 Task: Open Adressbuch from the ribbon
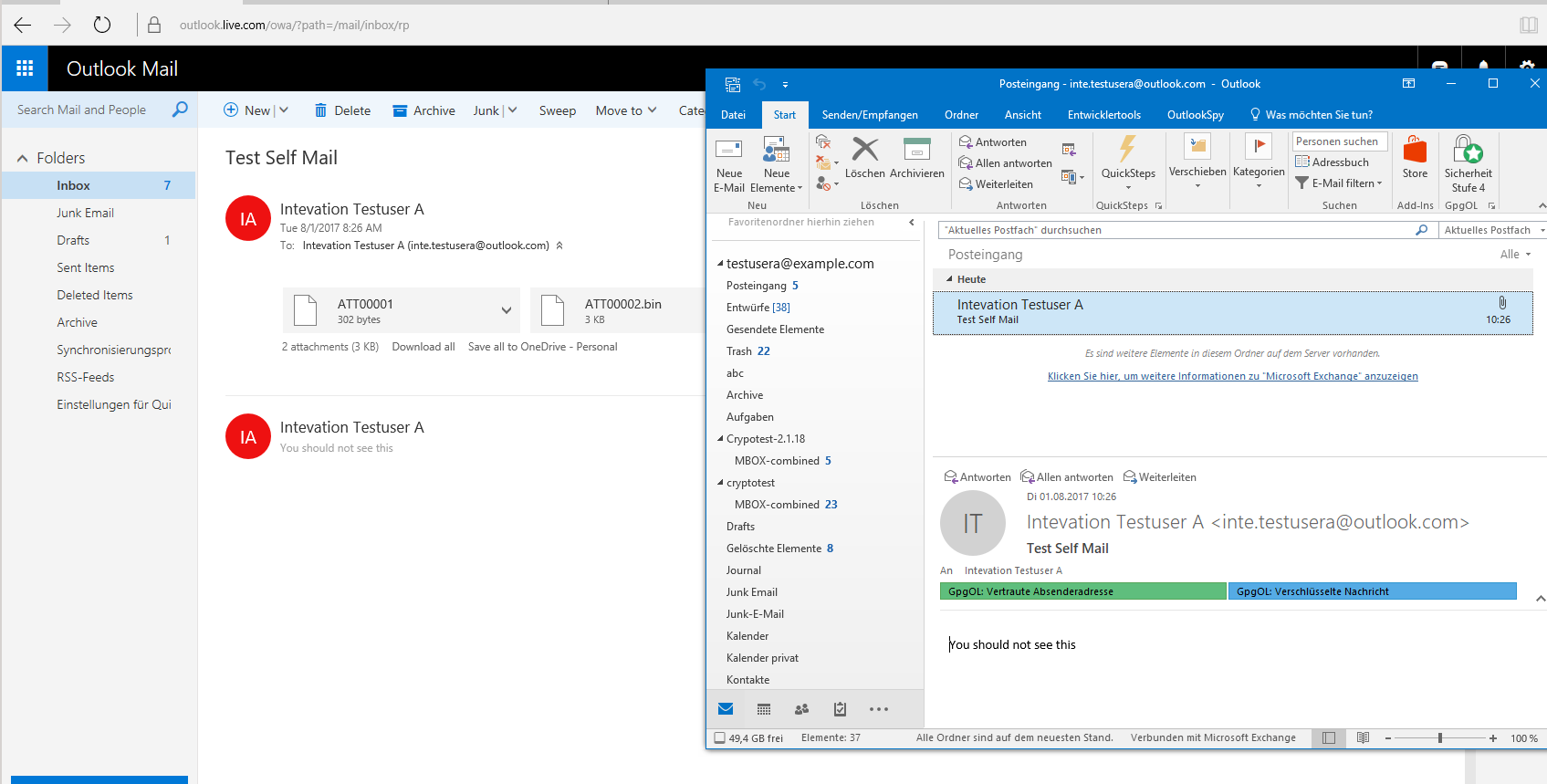click(x=1333, y=162)
